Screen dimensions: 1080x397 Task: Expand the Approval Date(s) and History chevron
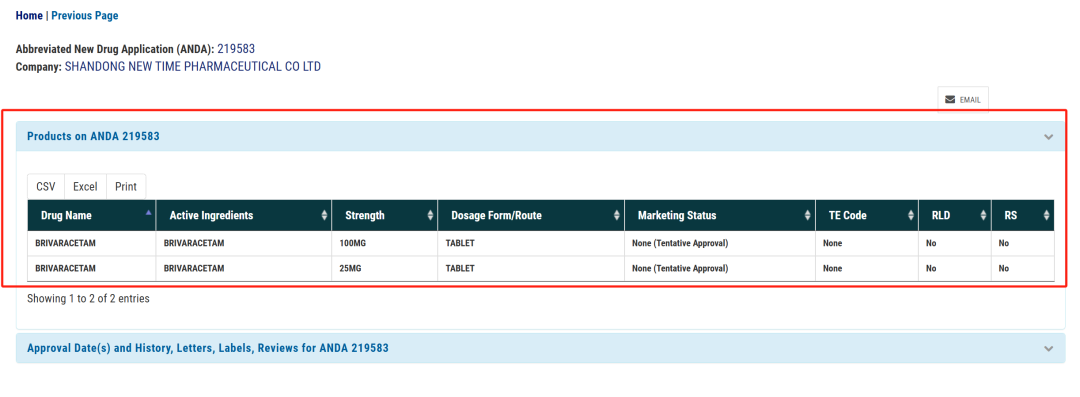tap(1048, 349)
